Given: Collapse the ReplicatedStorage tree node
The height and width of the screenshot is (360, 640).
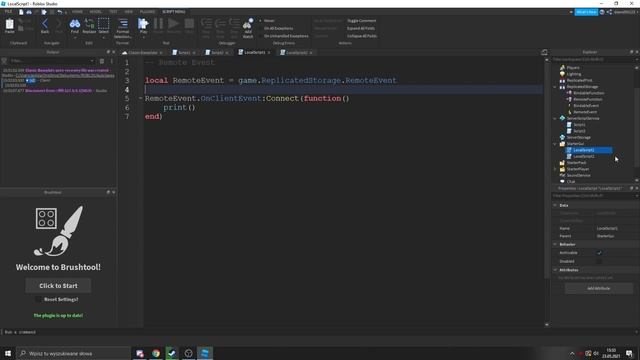Looking at the screenshot, I should [x=555, y=87].
